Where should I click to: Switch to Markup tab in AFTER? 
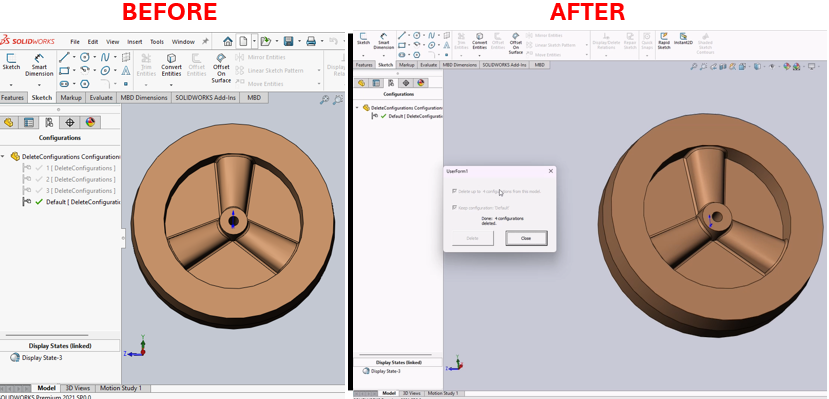coord(407,64)
